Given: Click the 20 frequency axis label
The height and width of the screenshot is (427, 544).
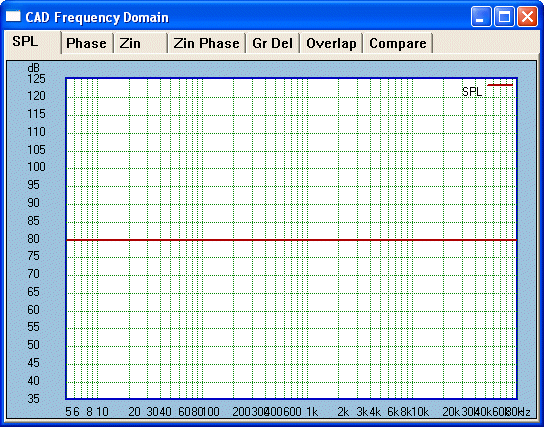Looking at the screenshot, I should [x=134, y=412].
